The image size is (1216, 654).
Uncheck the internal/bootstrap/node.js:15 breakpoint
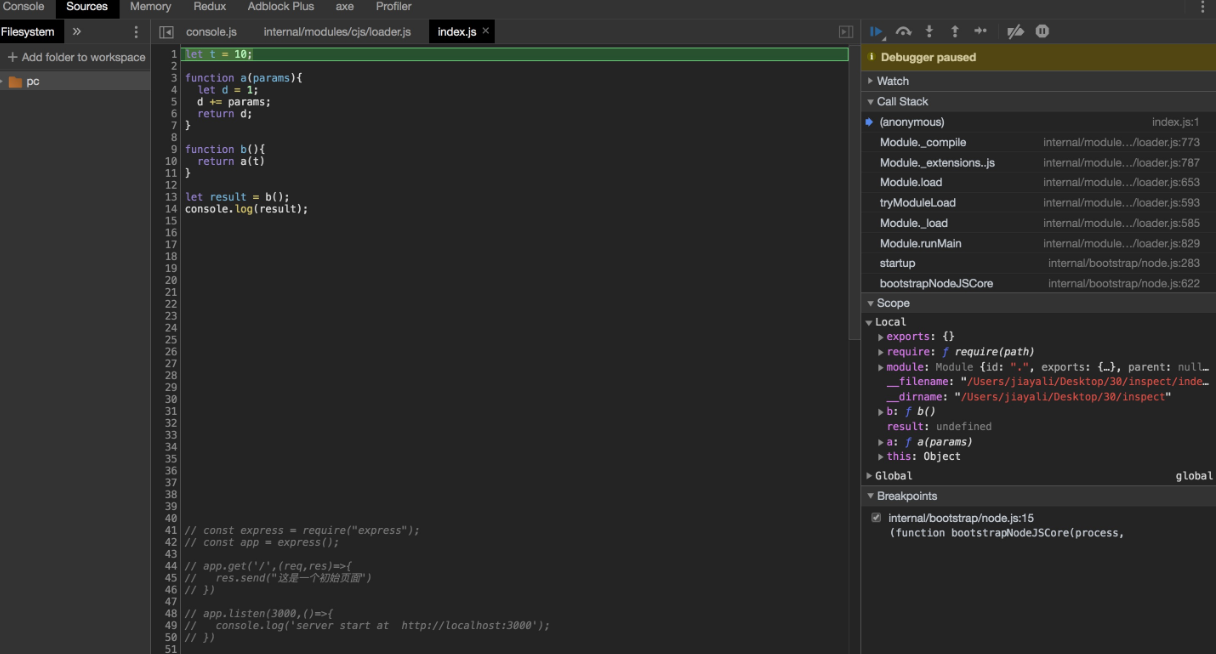tap(877, 518)
